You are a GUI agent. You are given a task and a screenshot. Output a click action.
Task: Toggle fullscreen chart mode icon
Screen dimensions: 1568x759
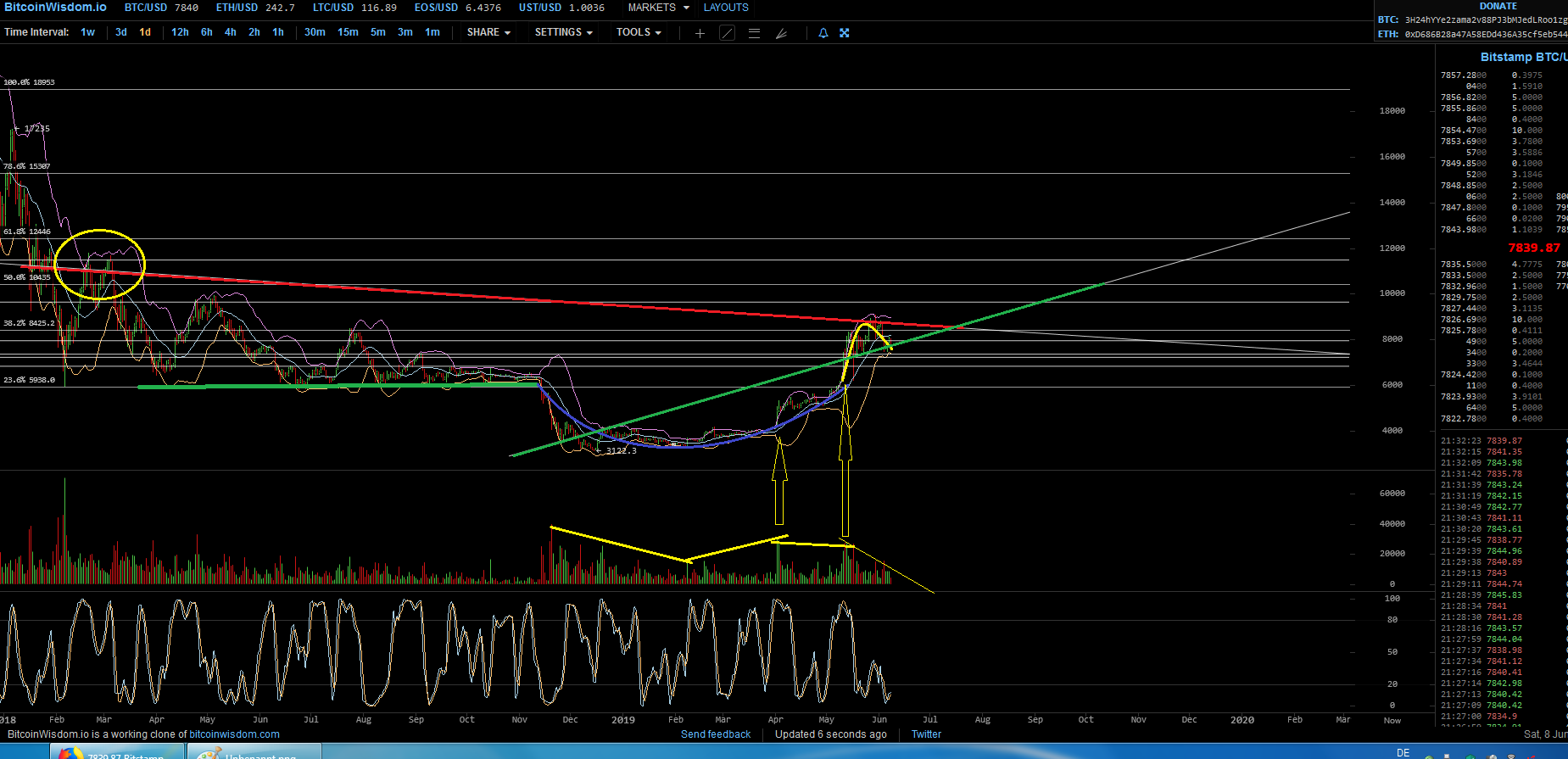[x=845, y=33]
